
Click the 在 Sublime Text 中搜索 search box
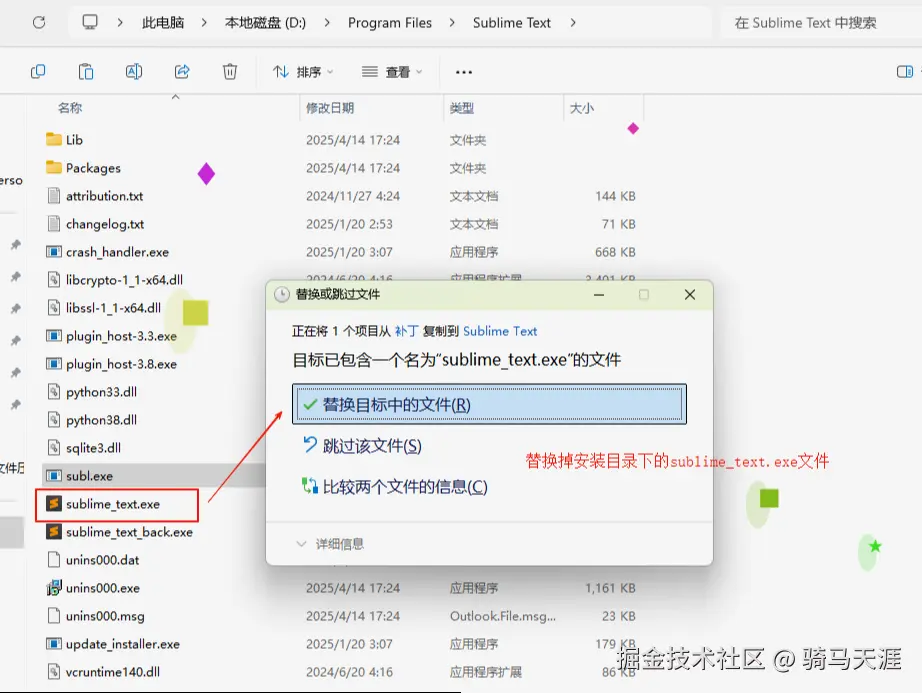pos(821,23)
